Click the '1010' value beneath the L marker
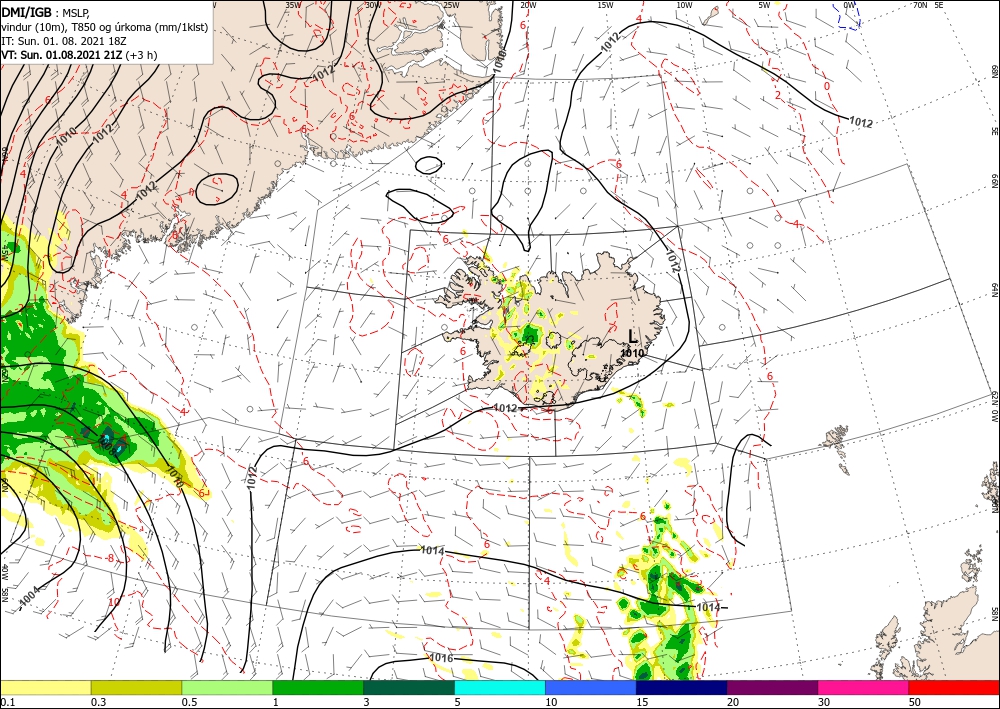 pos(632,353)
